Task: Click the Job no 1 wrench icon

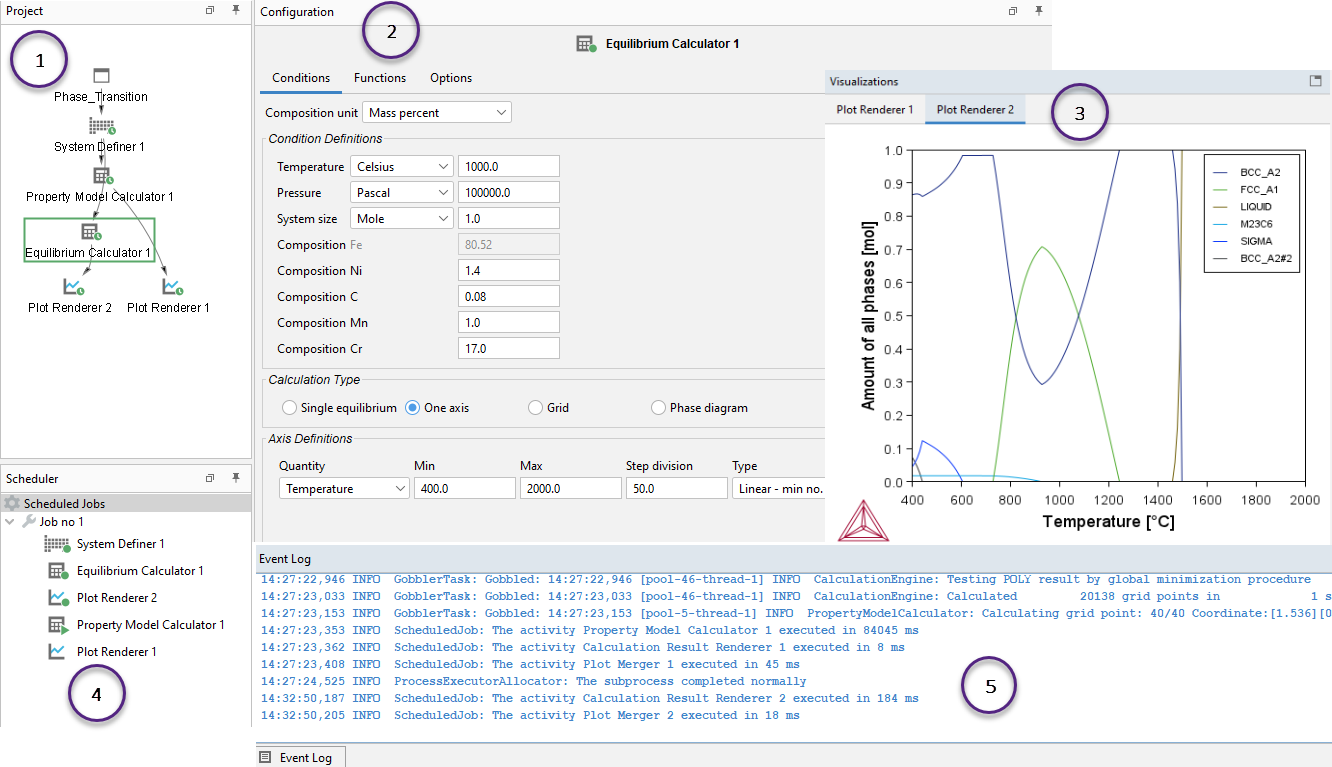Action: 29,521
